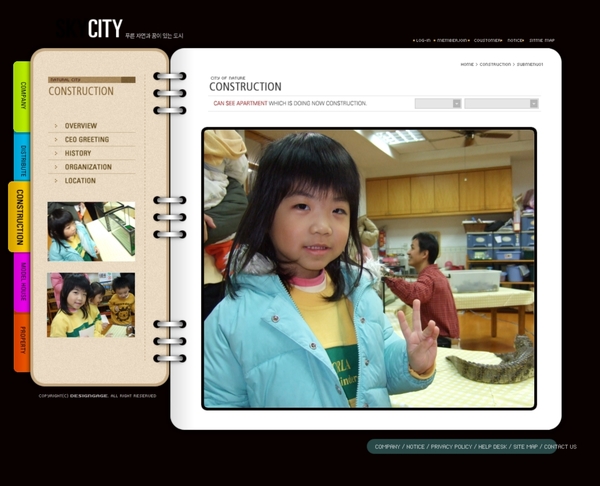
Task: Click Site Map in the footer bar
Action: 525,447
